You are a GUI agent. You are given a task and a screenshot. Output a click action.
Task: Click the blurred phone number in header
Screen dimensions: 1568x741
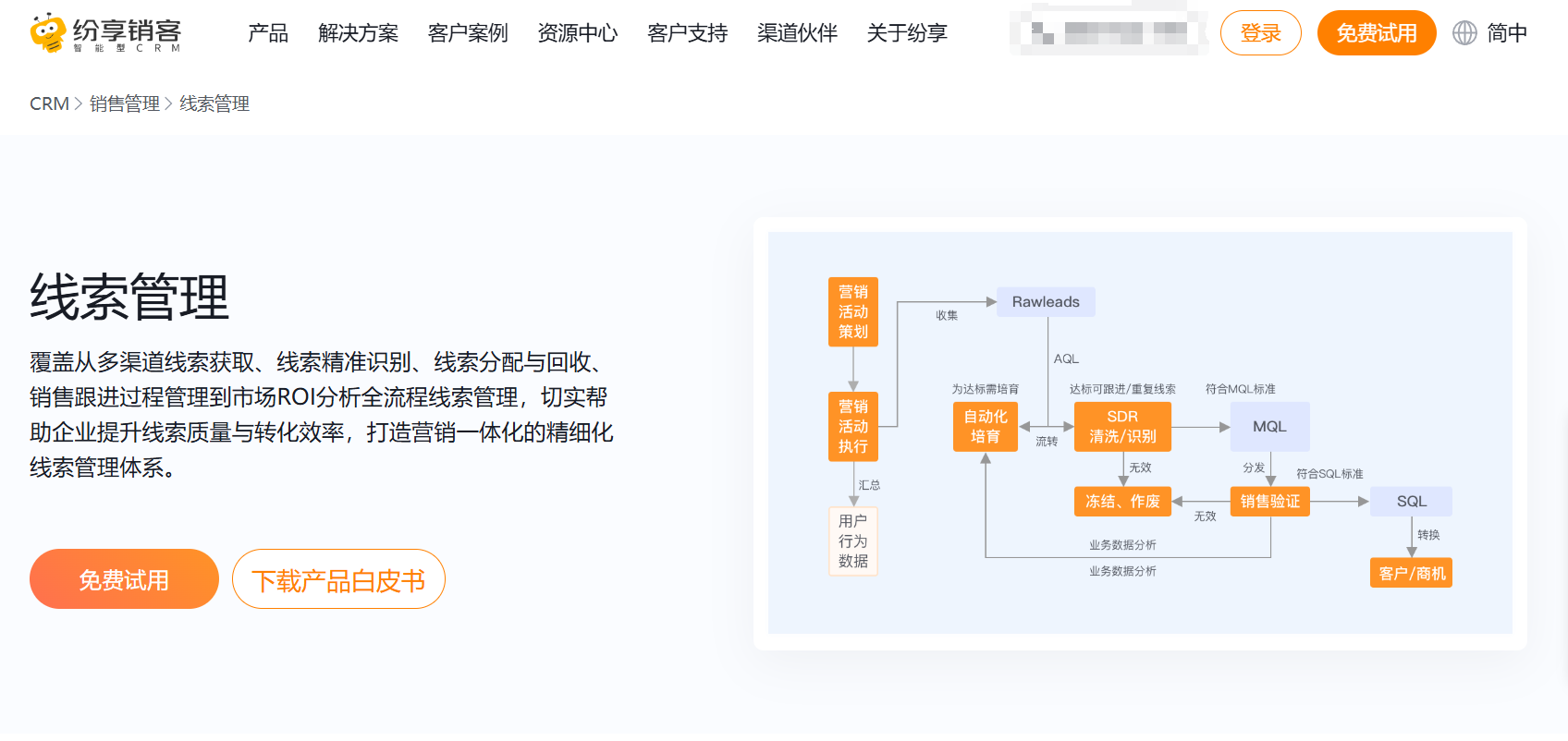pos(1109,33)
